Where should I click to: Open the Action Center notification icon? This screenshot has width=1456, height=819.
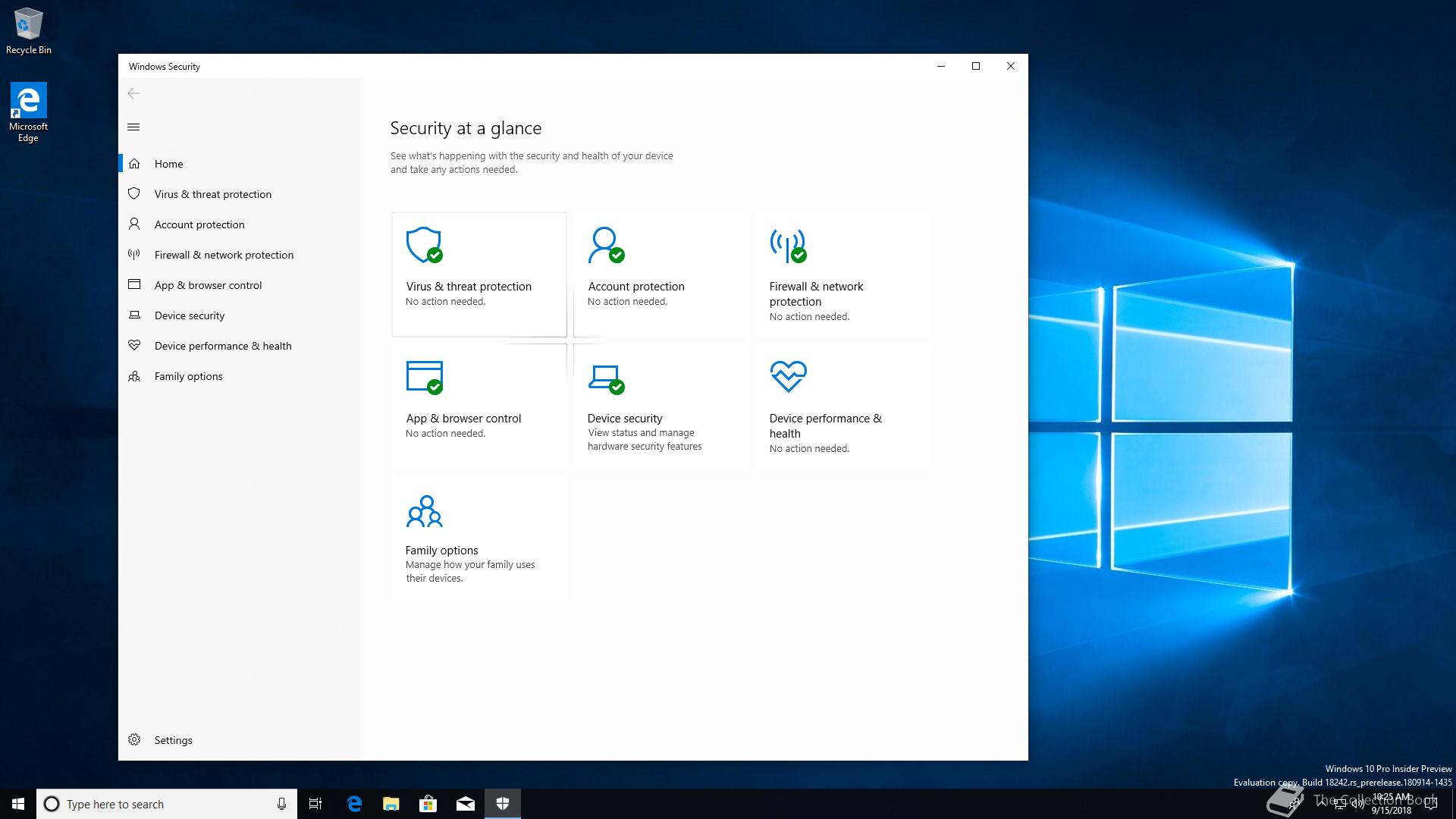(x=1431, y=804)
